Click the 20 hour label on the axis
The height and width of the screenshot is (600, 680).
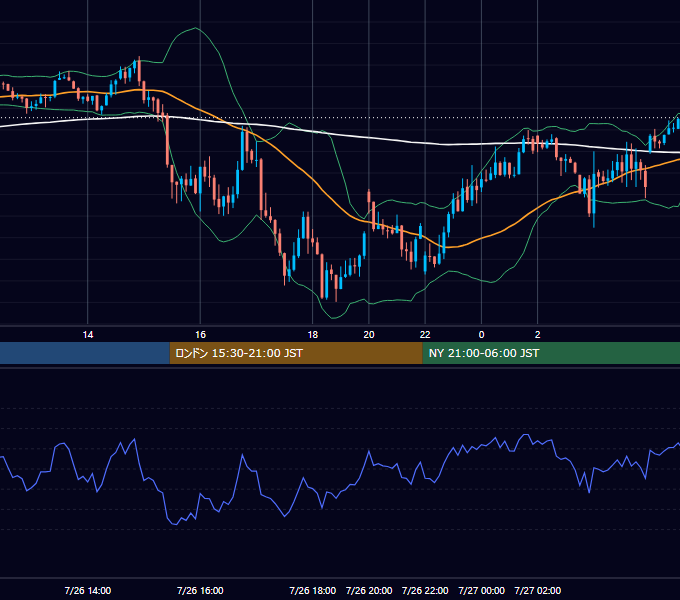tap(369, 335)
